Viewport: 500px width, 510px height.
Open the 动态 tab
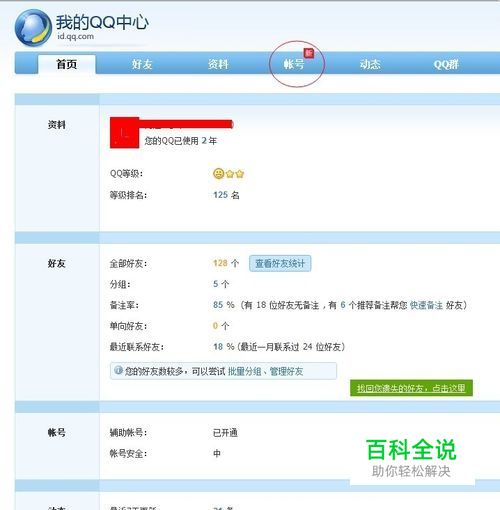pos(370,64)
